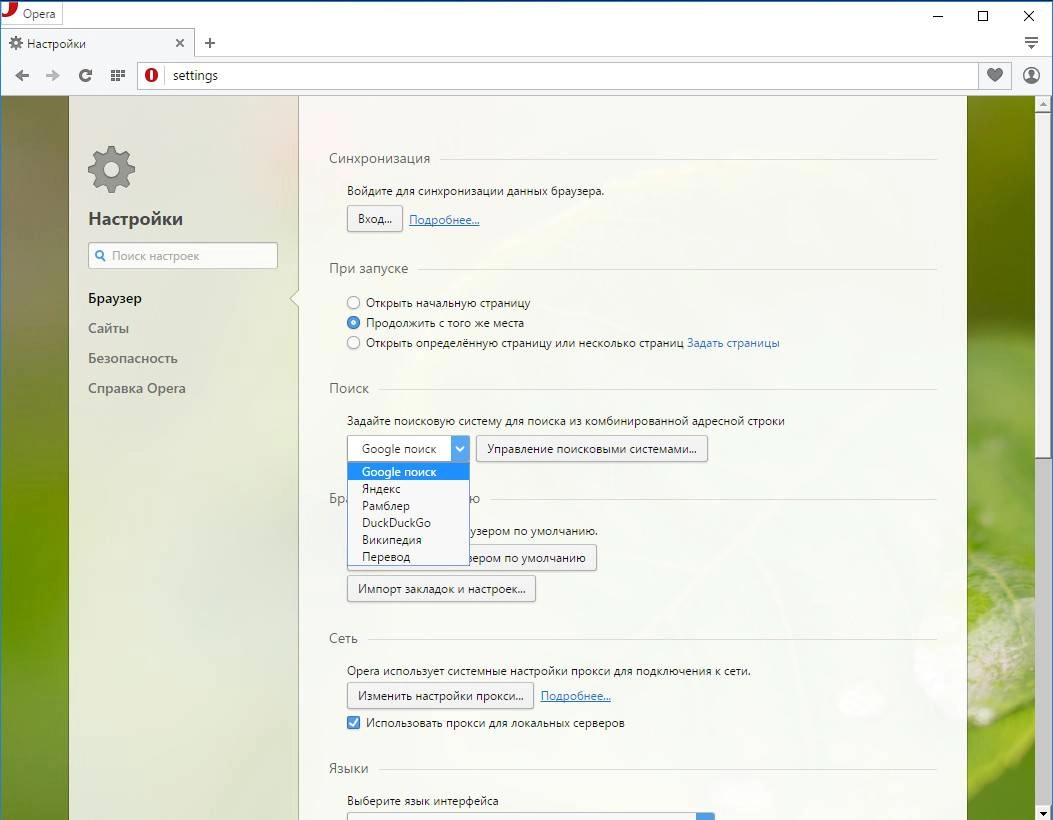Collapse the search engine dropdown arrow
1053x820 pixels.
[460, 449]
